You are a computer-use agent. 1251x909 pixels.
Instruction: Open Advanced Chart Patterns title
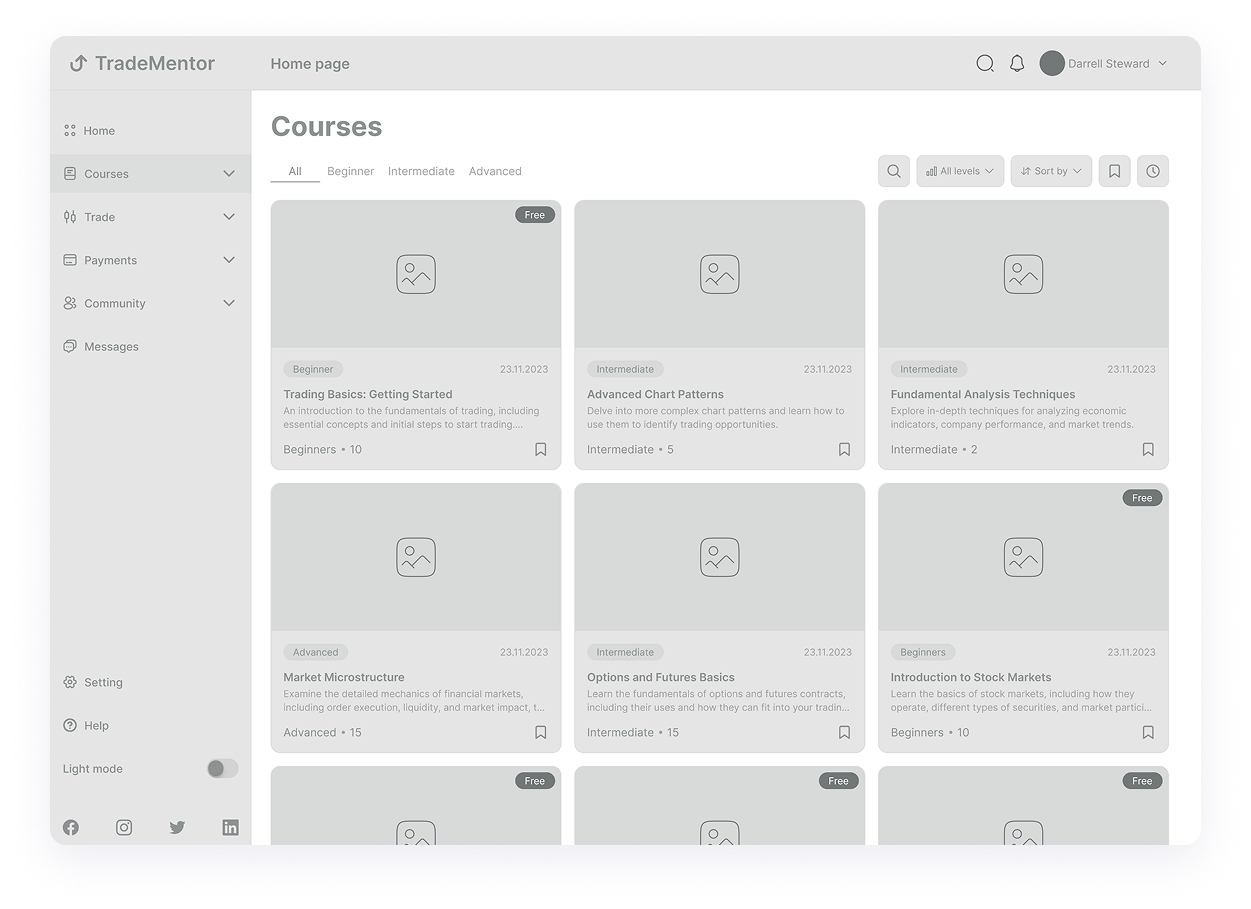click(655, 394)
